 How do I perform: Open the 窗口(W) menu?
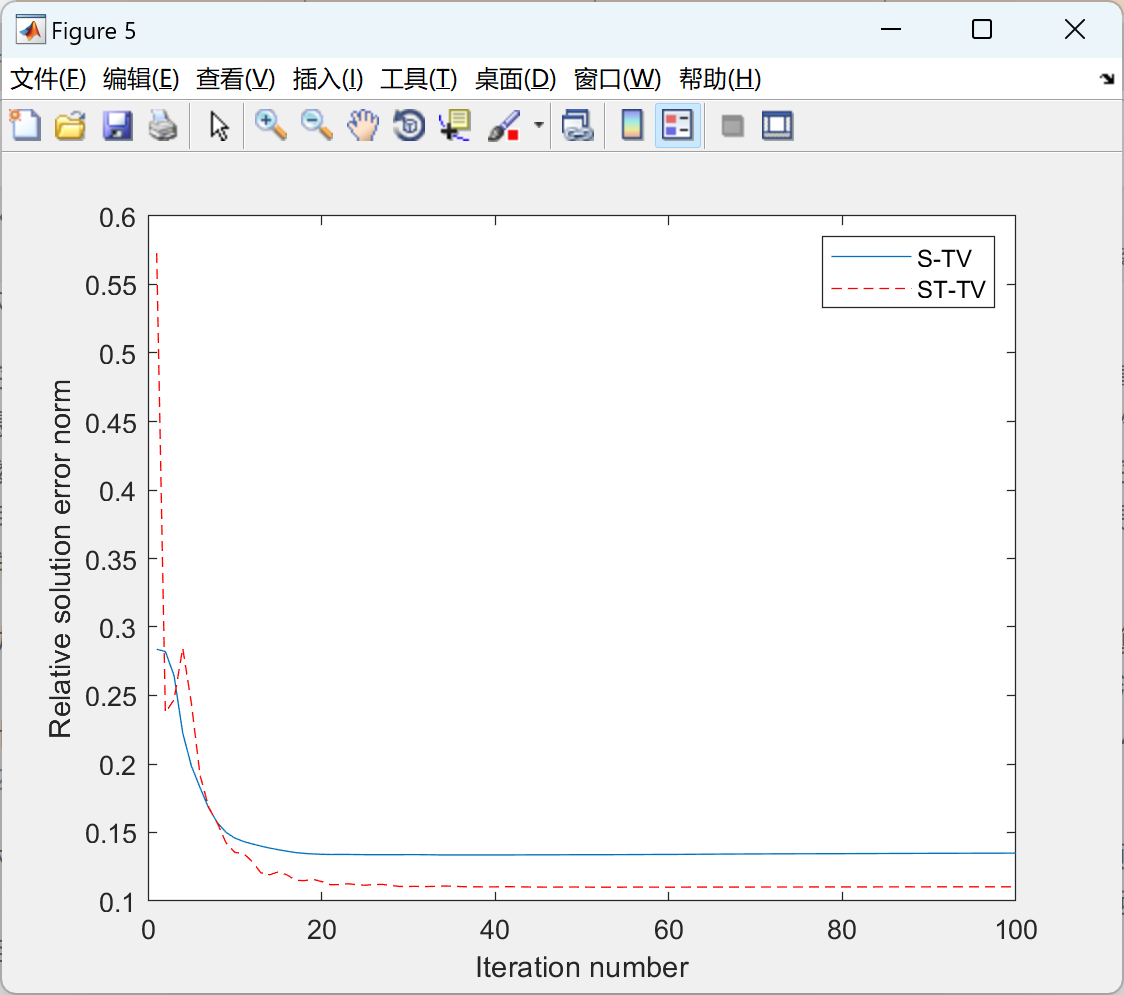(x=617, y=79)
